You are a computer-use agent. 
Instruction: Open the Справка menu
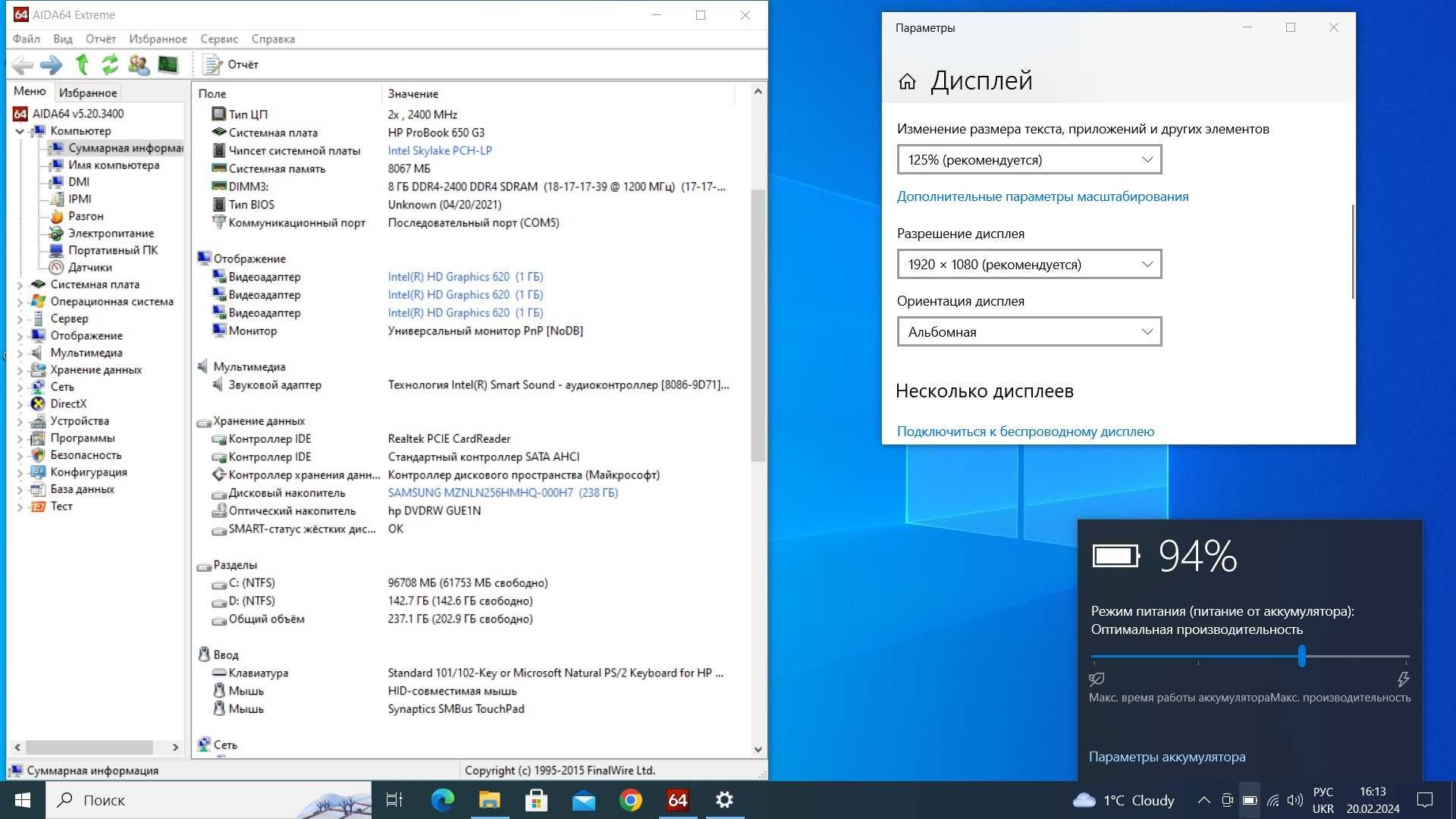pyautogui.click(x=273, y=39)
